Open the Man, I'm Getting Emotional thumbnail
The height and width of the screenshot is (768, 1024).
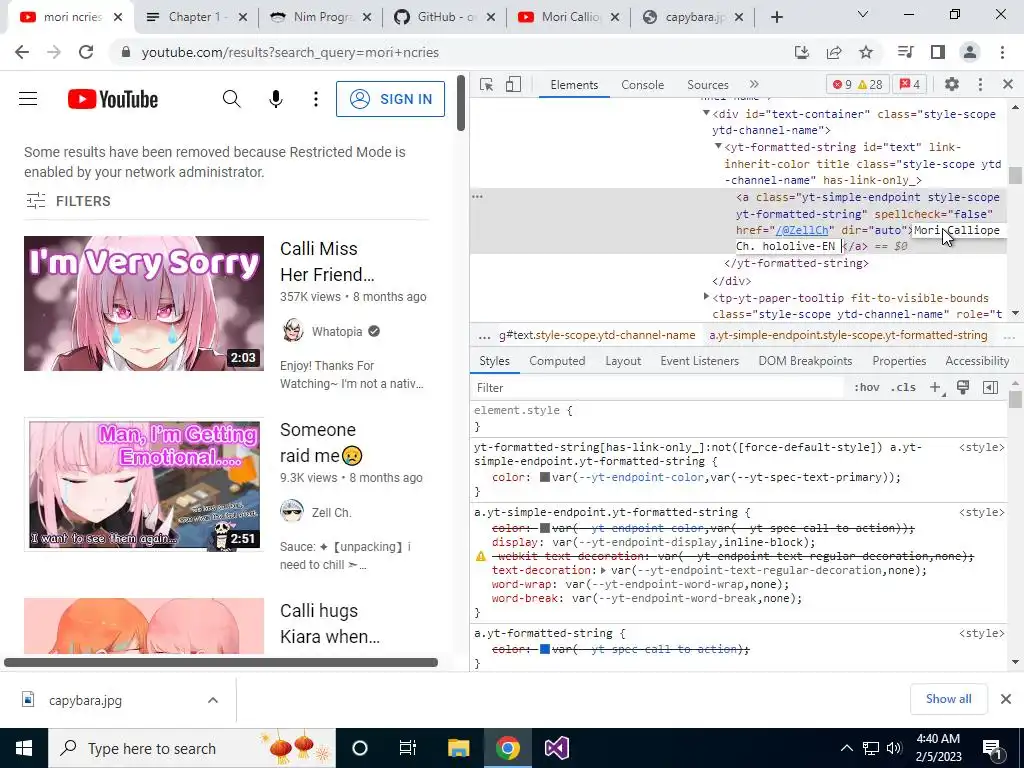144,485
